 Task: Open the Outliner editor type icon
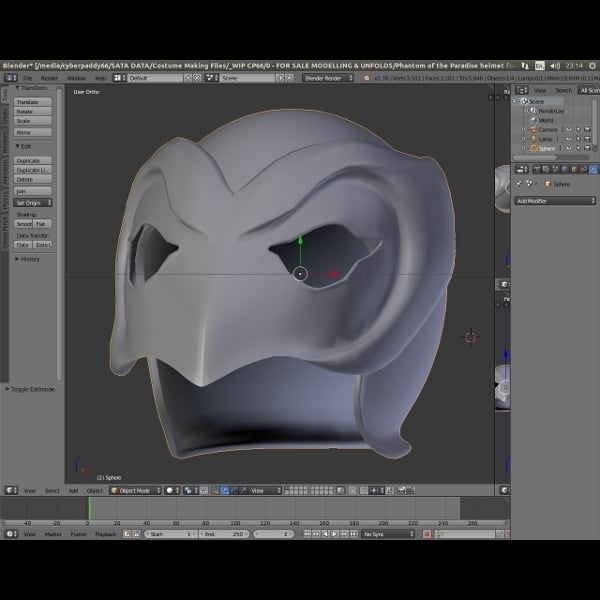[x=522, y=90]
